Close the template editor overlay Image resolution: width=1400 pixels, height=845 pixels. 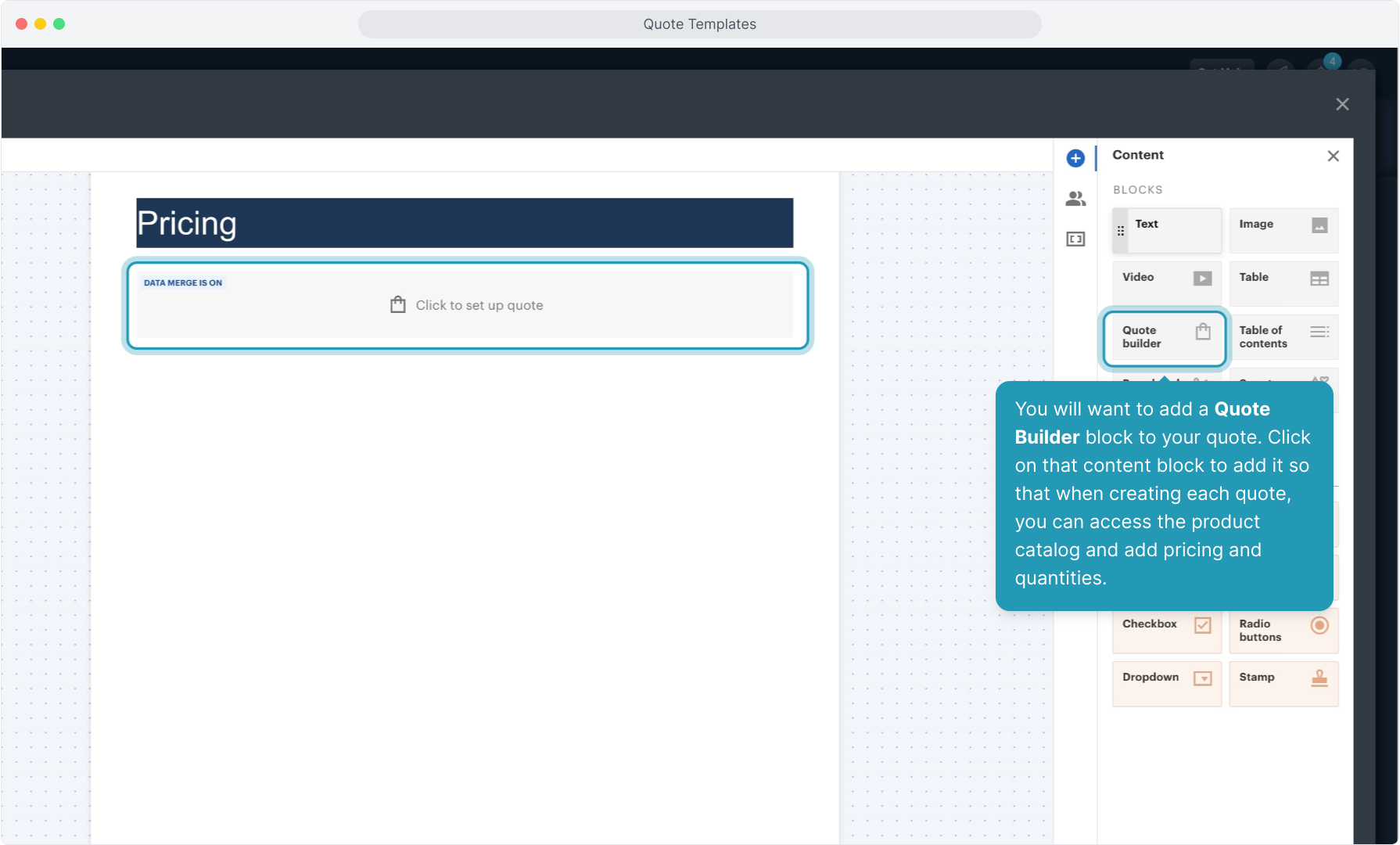tap(1342, 104)
